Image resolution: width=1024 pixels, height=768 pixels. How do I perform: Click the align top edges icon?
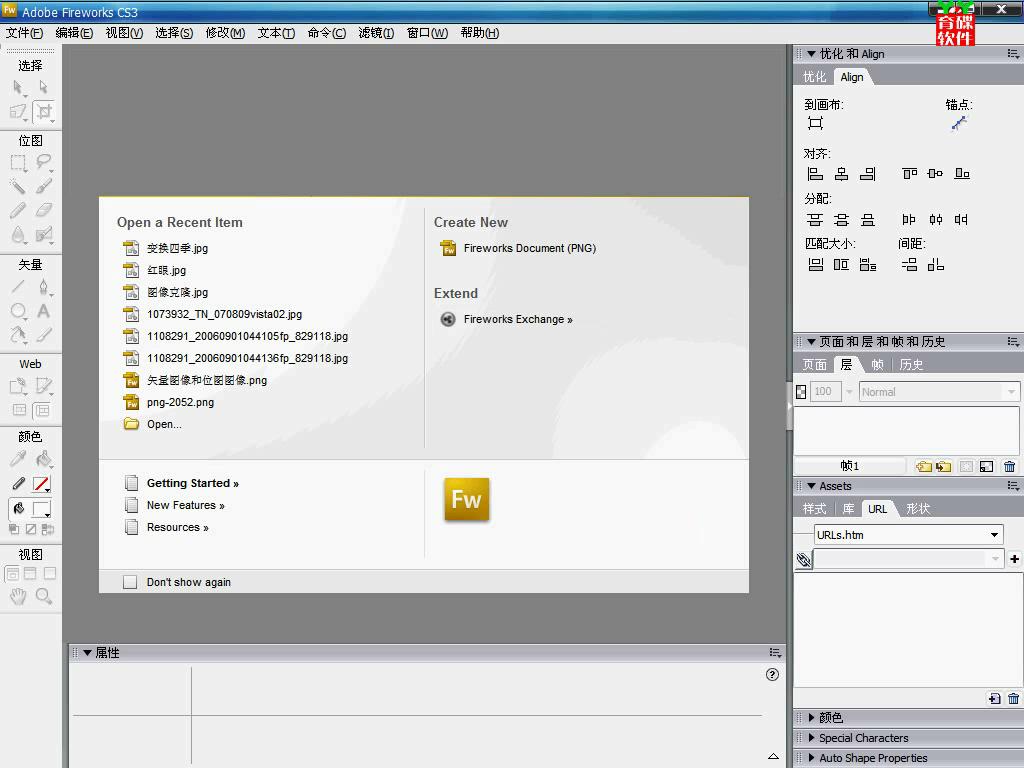(909, 174)
